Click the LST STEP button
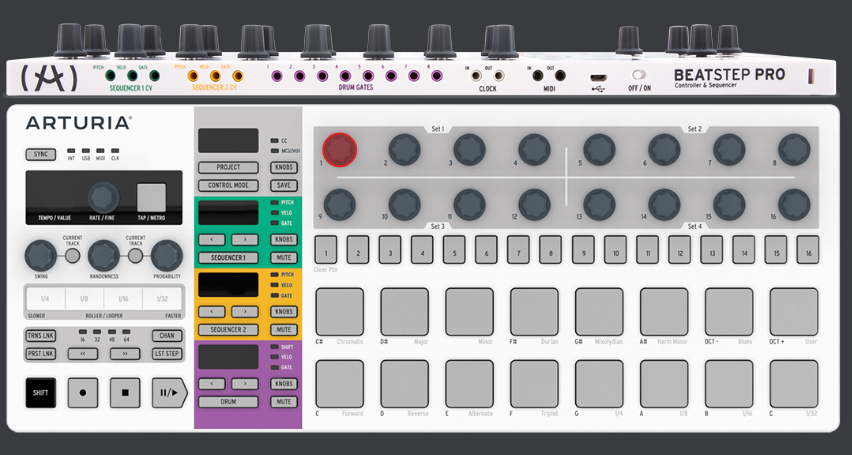Screen dimensions: 852x455 click(x=167, y=354)
